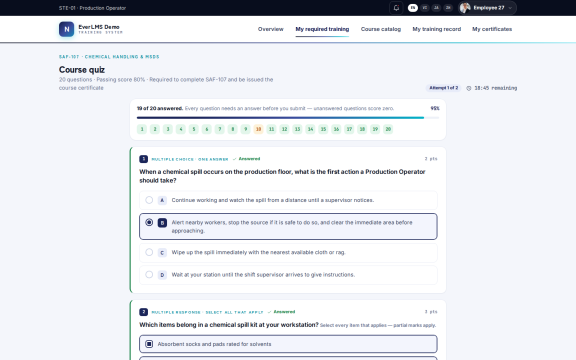This screenshot has width=576, height=360.
Task: Click 'Multiple response · select all that apply' label
Action: (207, 312)
